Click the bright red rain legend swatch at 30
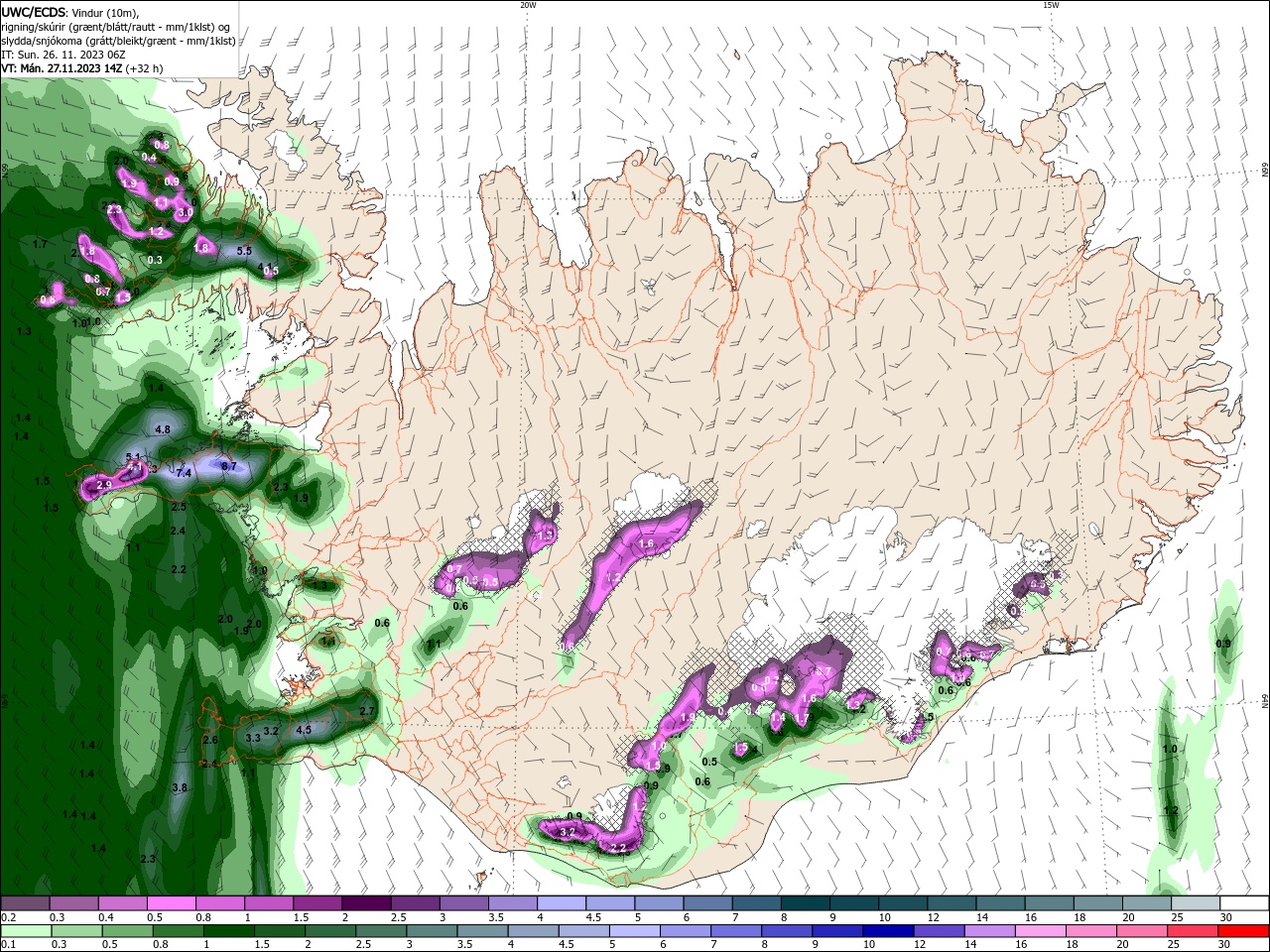 (x=1244, y=931)
